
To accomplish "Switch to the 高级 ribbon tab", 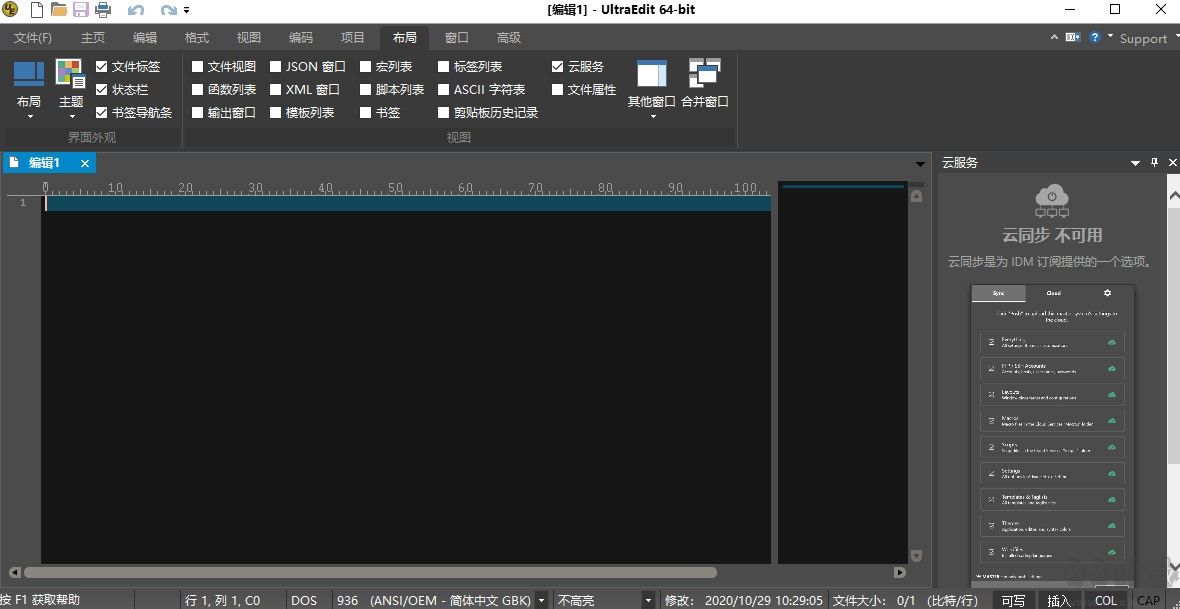I will [x=508, y=37].
